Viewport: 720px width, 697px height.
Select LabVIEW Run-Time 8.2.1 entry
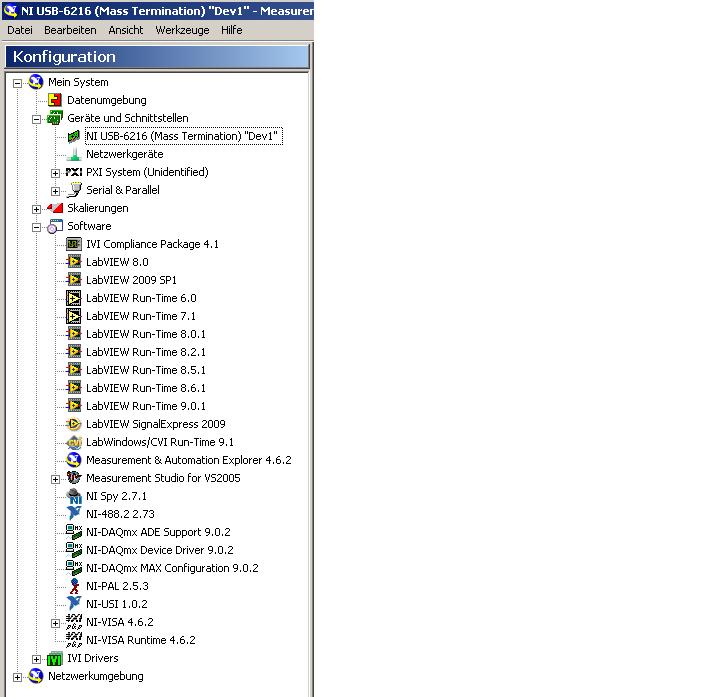(x=146, y=352)
